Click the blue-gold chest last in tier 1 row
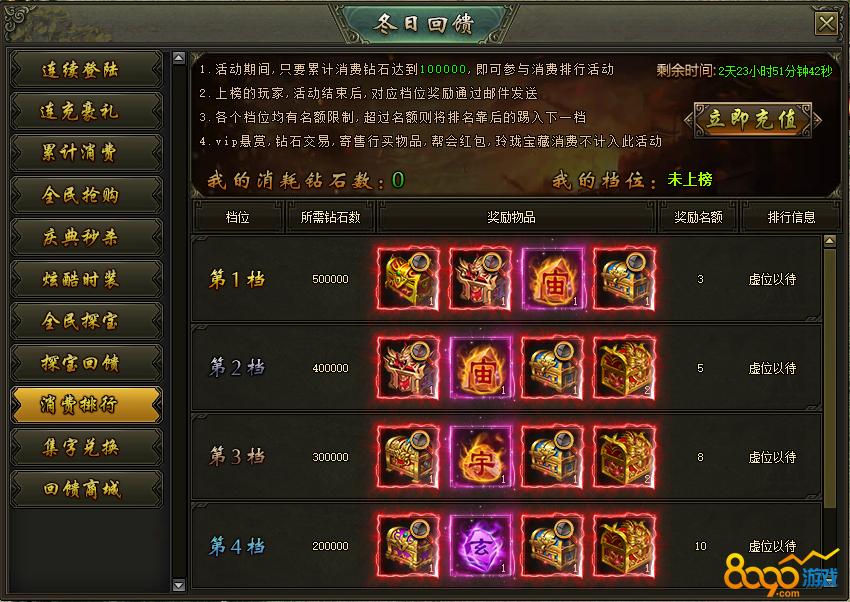This screenshot has width=850, height=602. click(624, 279)
